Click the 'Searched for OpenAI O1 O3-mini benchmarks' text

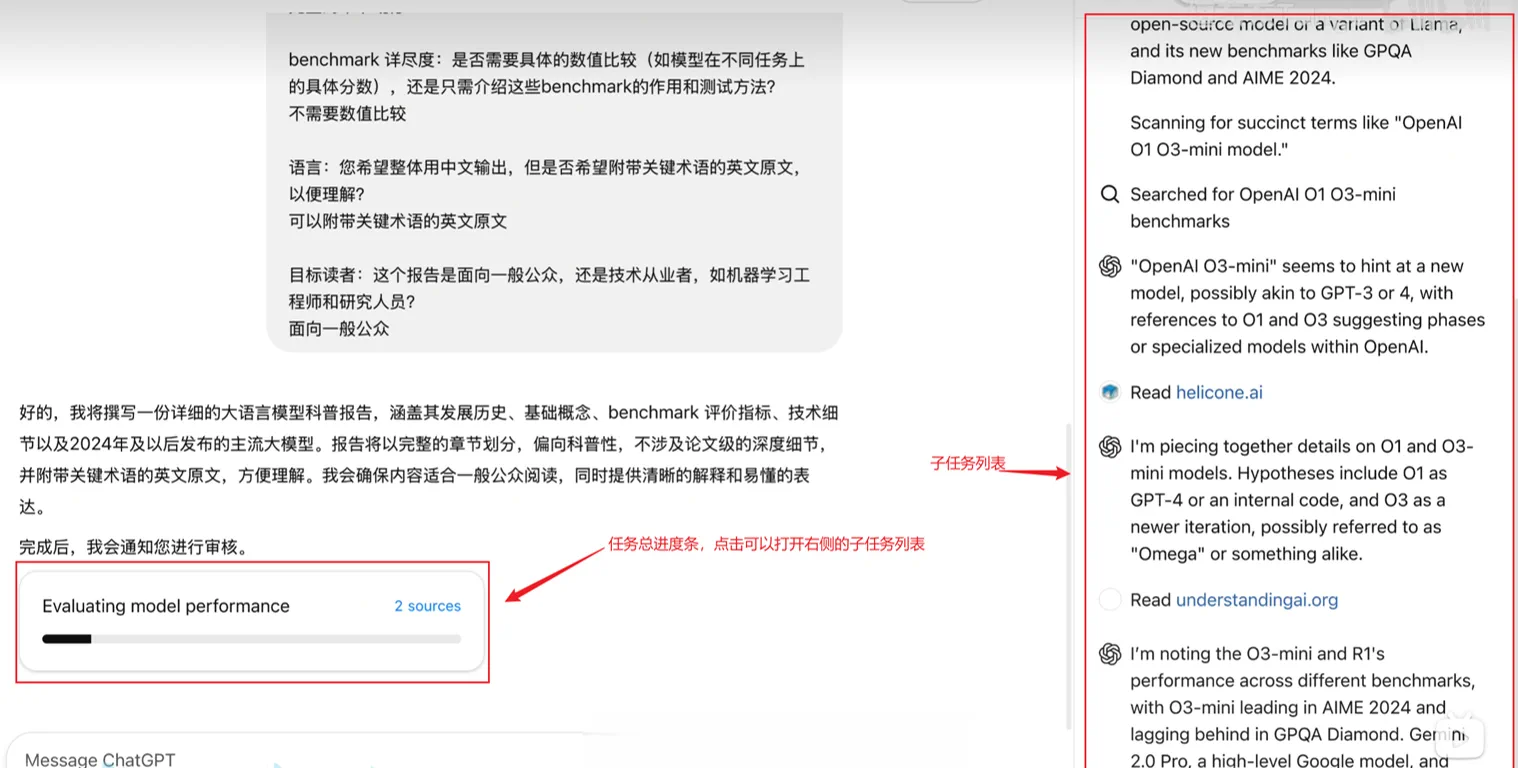(1263, 207)
